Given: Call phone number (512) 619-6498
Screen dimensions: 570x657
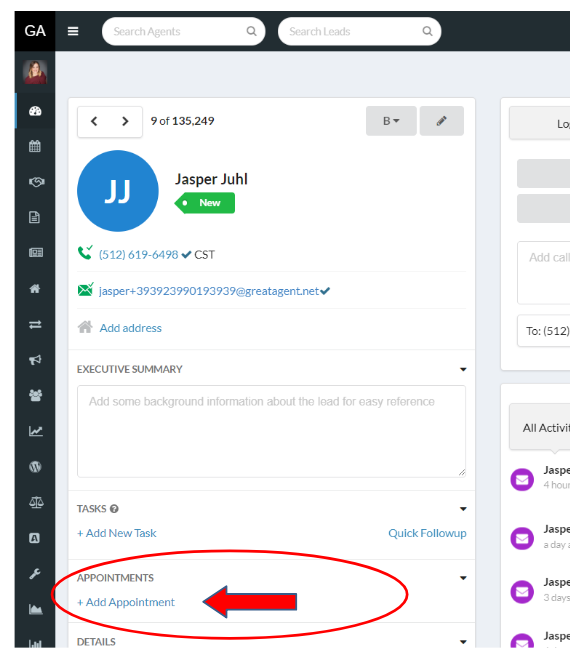Looking at the screenshot, I should pos(138,255).
